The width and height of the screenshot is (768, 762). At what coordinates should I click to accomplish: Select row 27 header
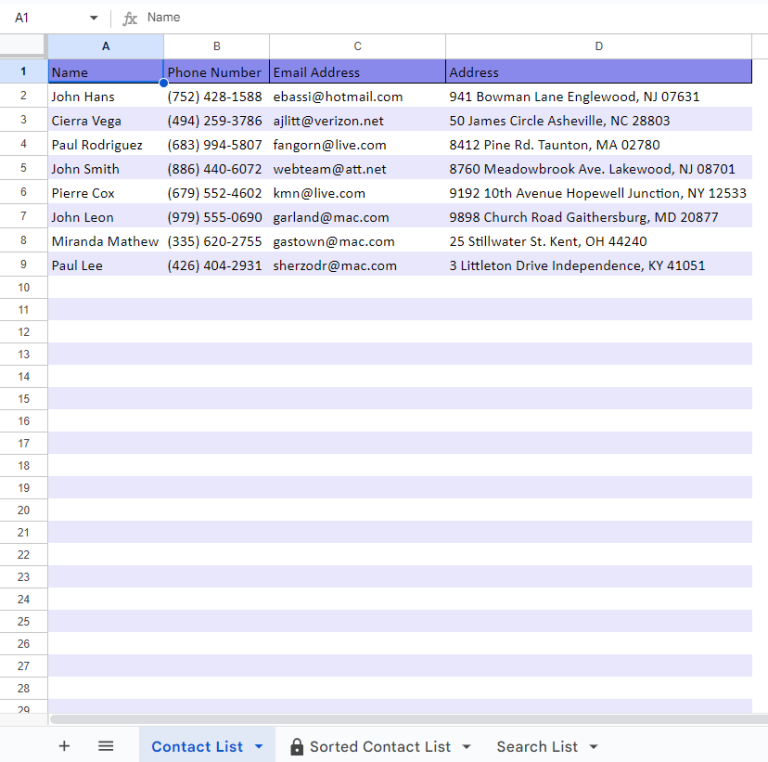click(x=24, y=666)
